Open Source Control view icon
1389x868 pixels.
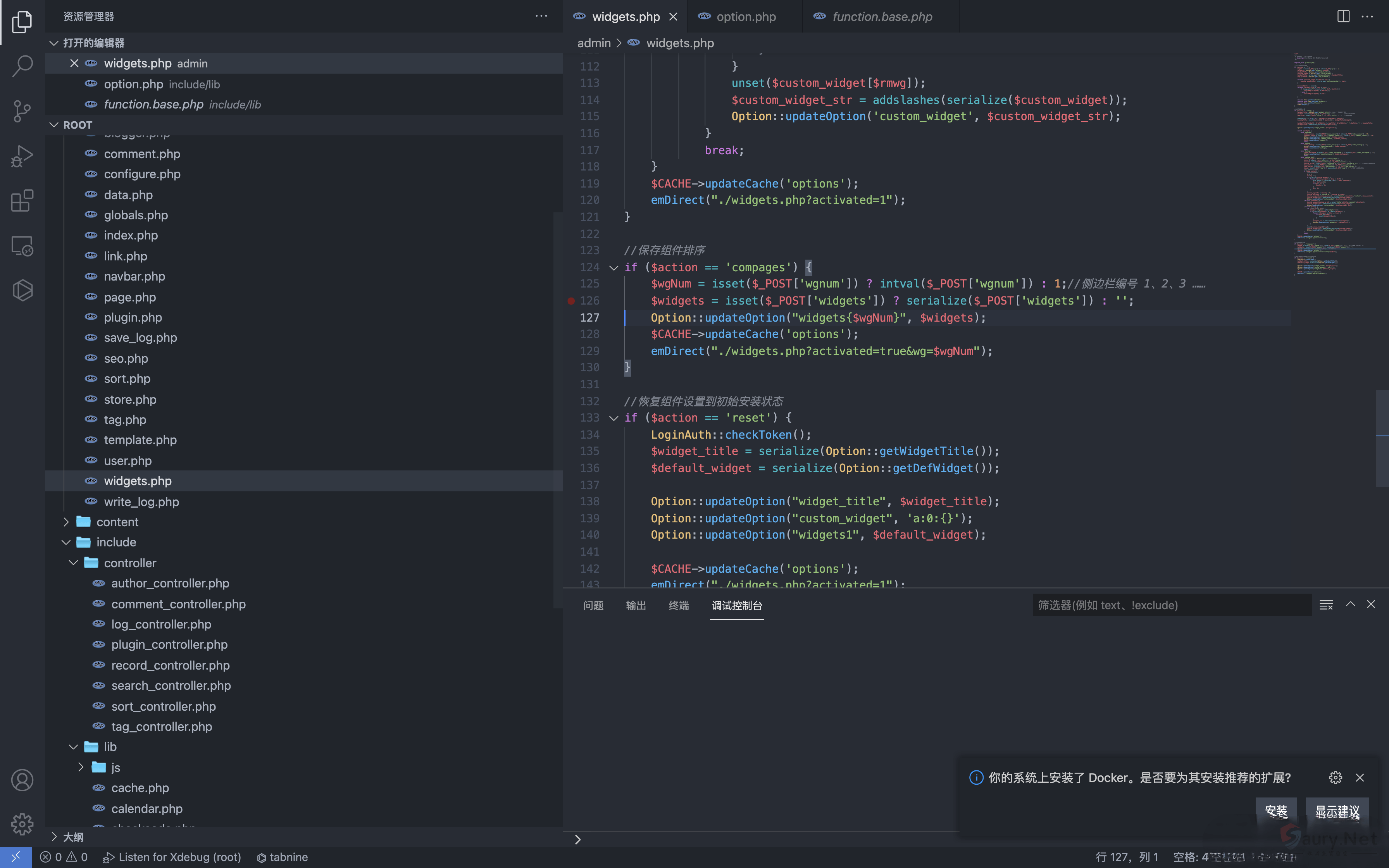click(x=22, y=110)
